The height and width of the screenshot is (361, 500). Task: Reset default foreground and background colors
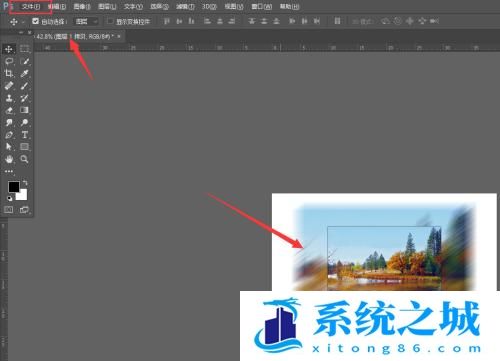(10, 198)
